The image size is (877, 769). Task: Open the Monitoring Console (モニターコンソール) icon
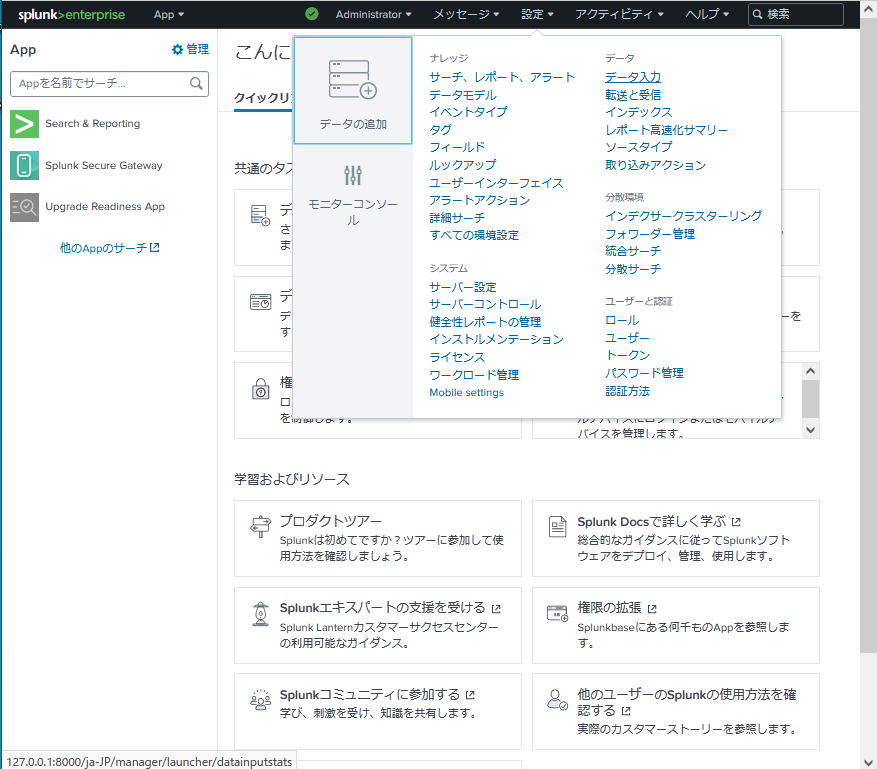(x=352, y=175)
